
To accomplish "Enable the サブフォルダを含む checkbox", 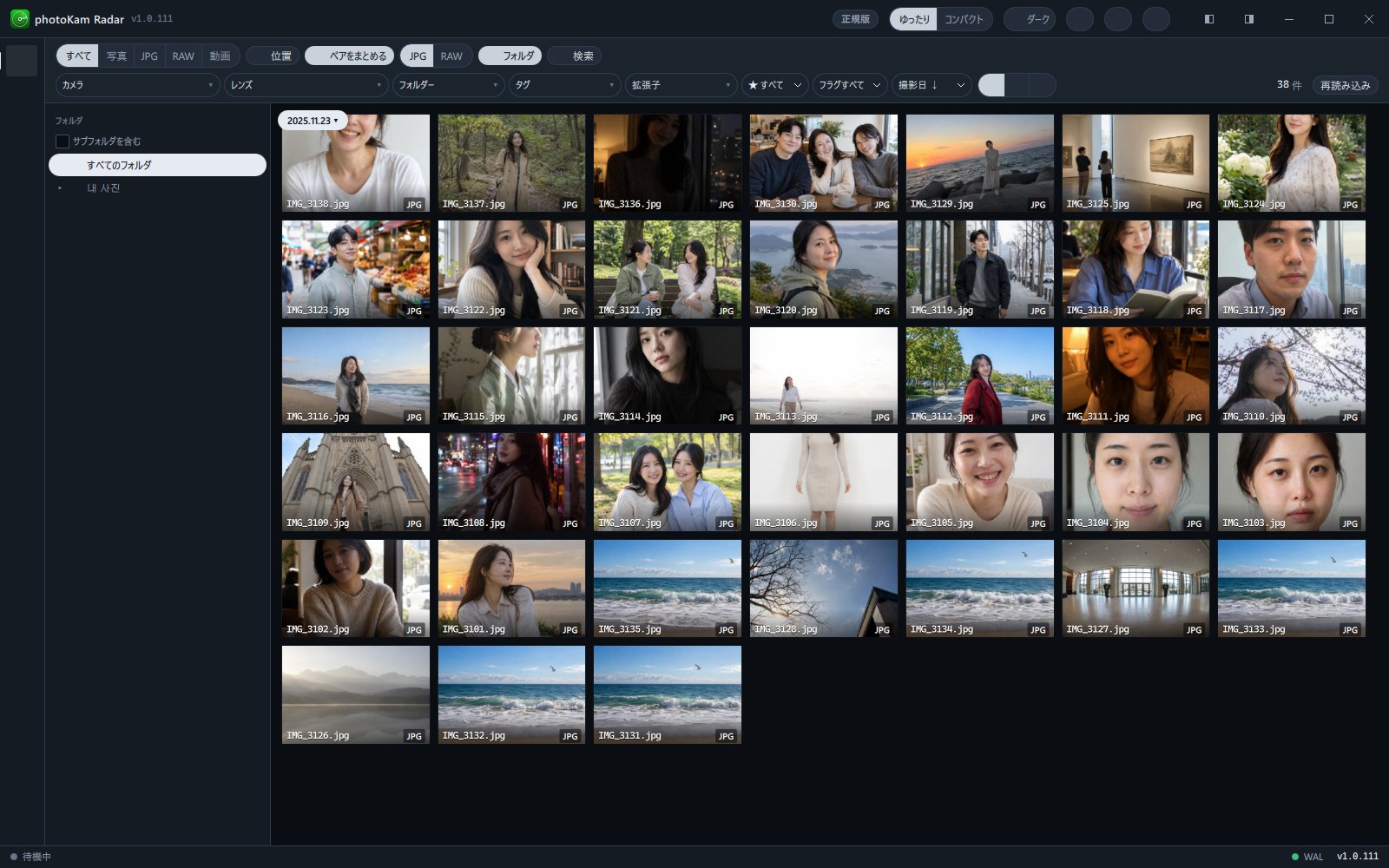I will (x=62, y=141).
